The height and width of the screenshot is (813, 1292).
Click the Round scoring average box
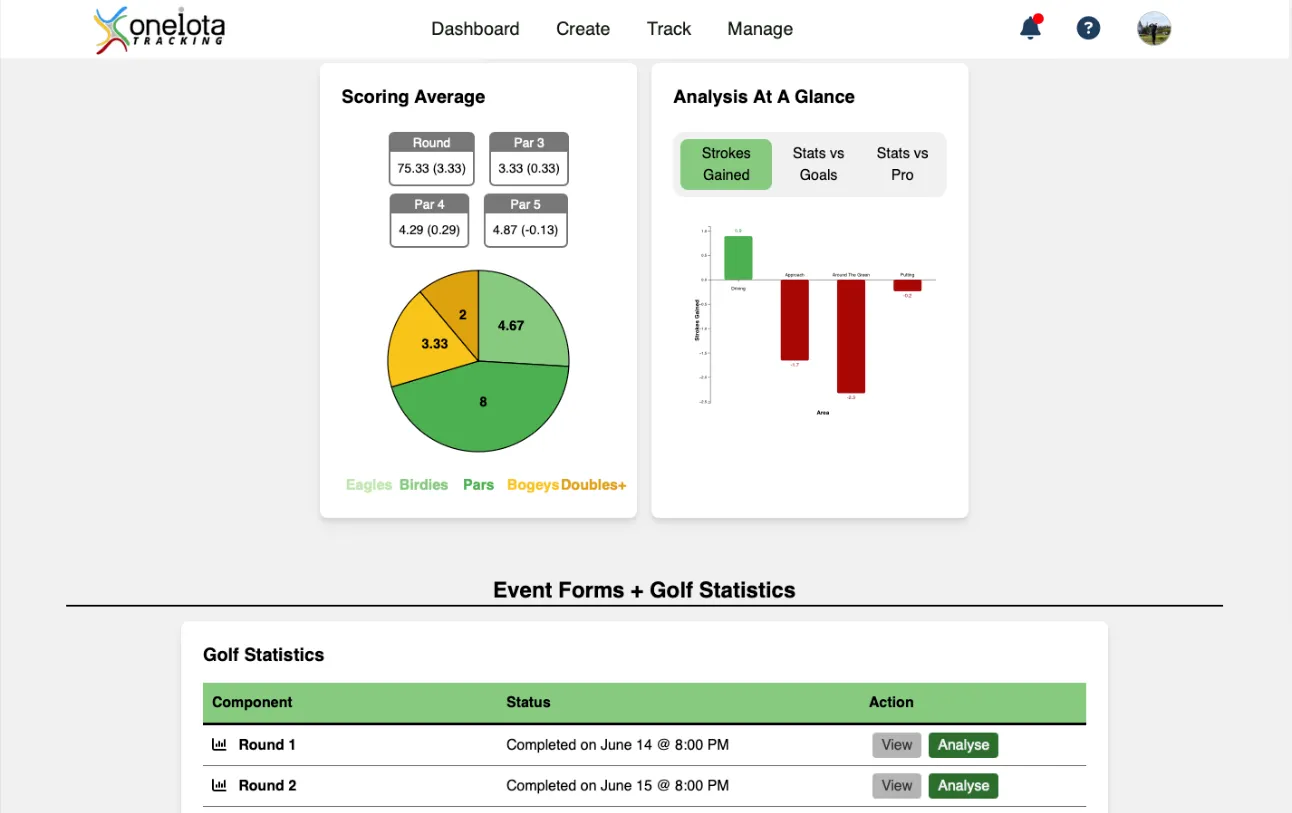pos(431,159)
